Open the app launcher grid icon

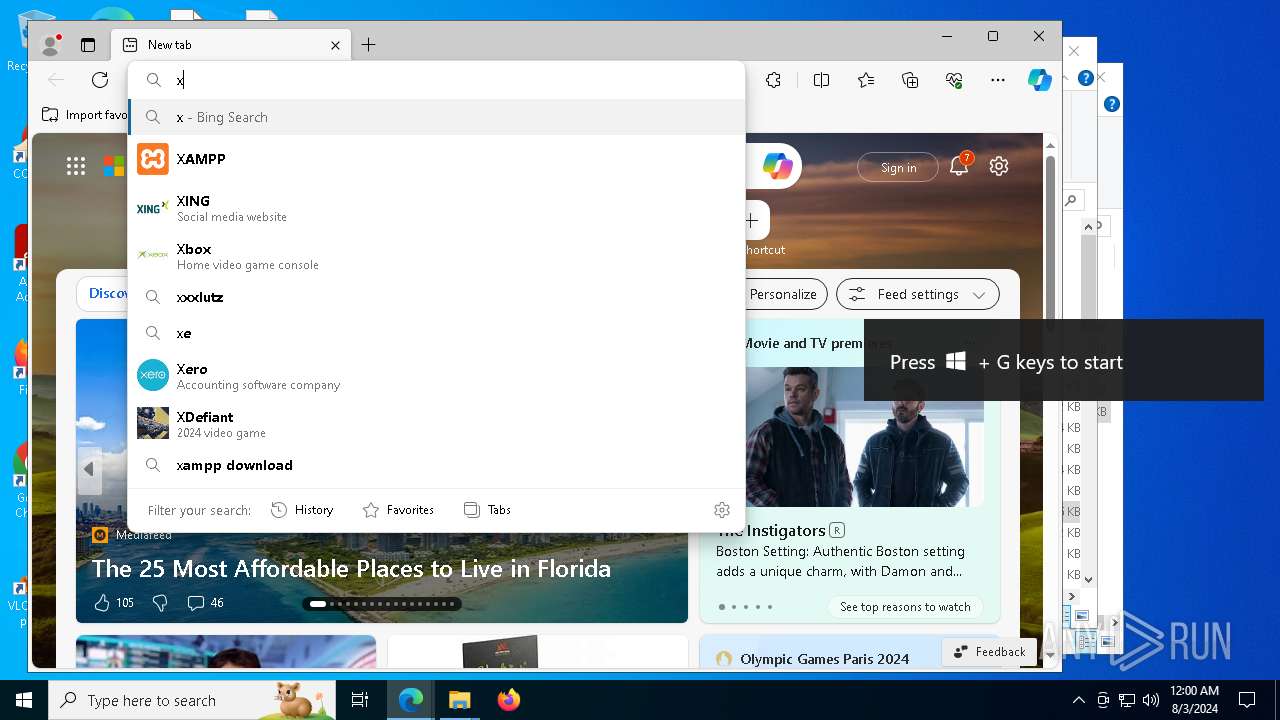[76, 166]
